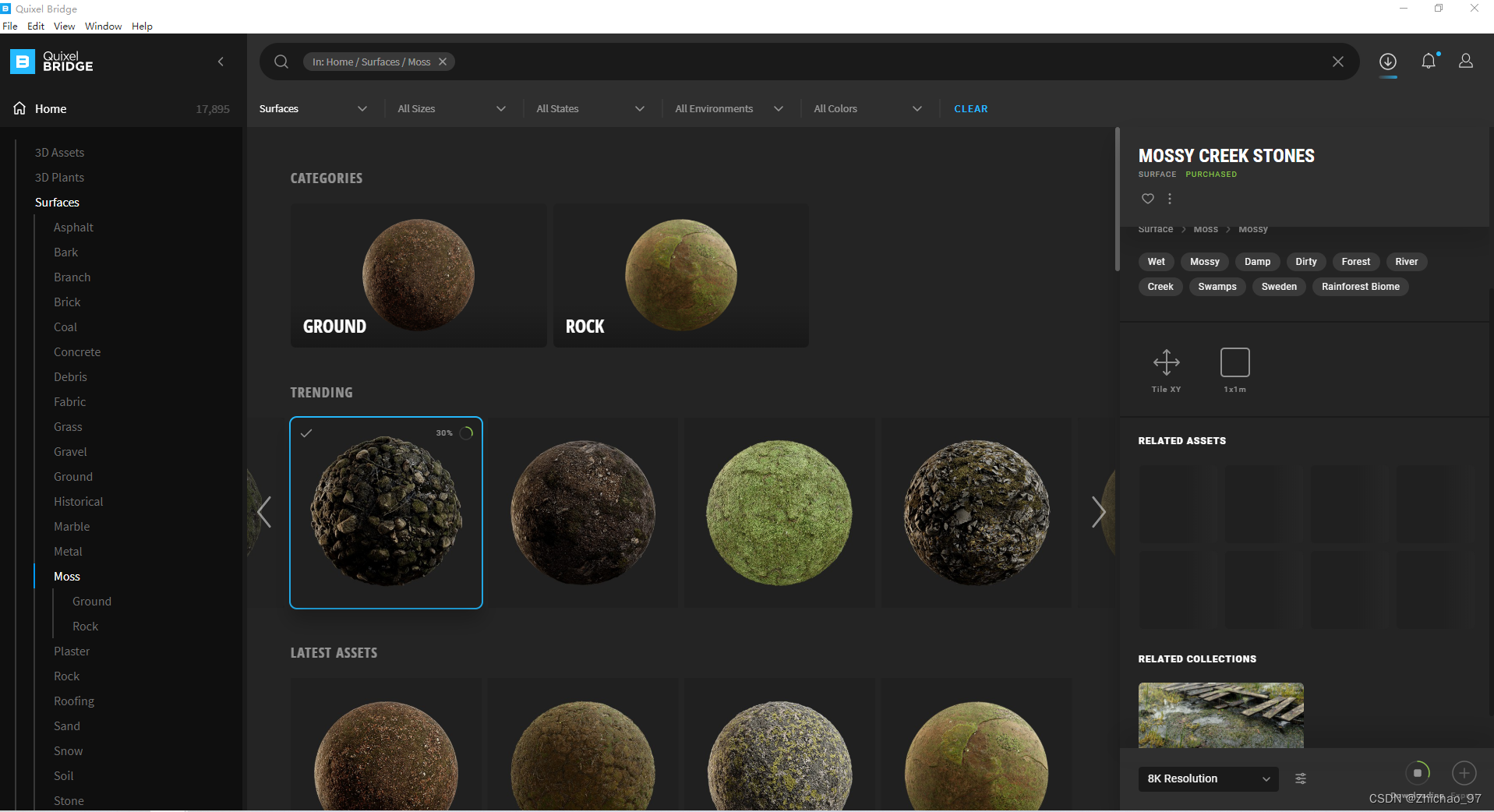Click CLEAR to reset filters

coord(971,108)
